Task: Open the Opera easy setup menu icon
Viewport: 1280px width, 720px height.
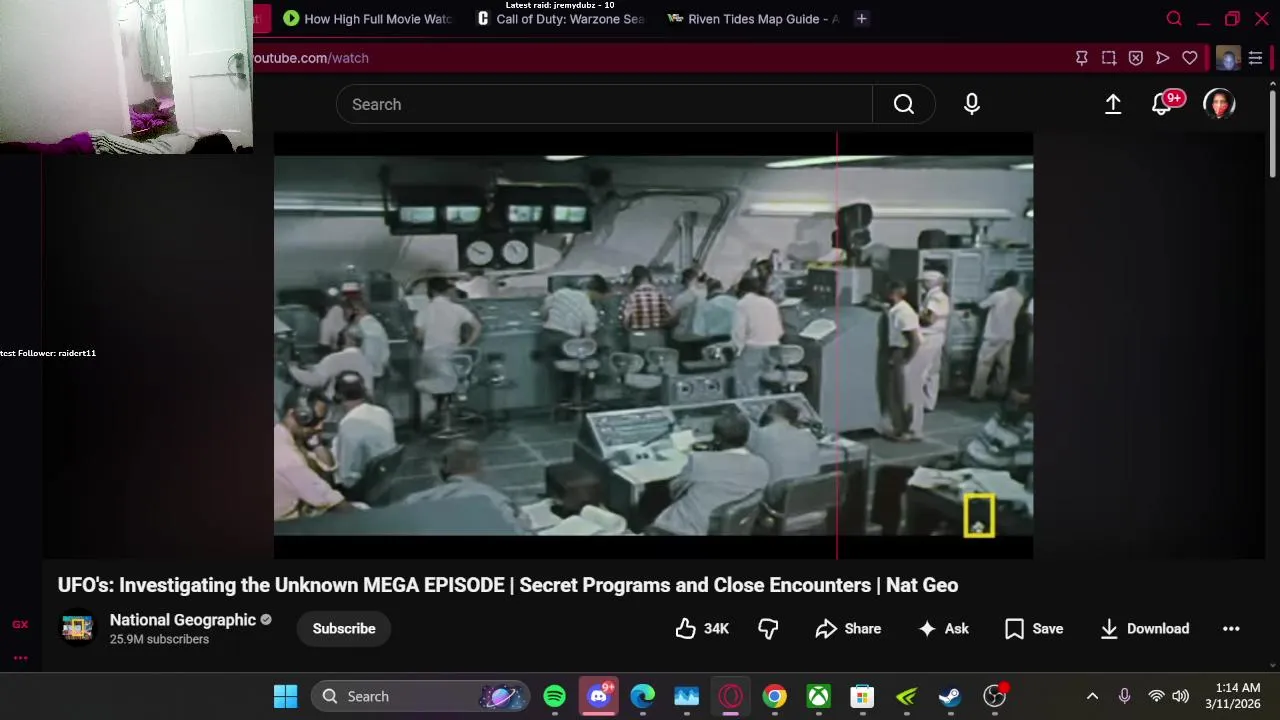Action: 1255,58
